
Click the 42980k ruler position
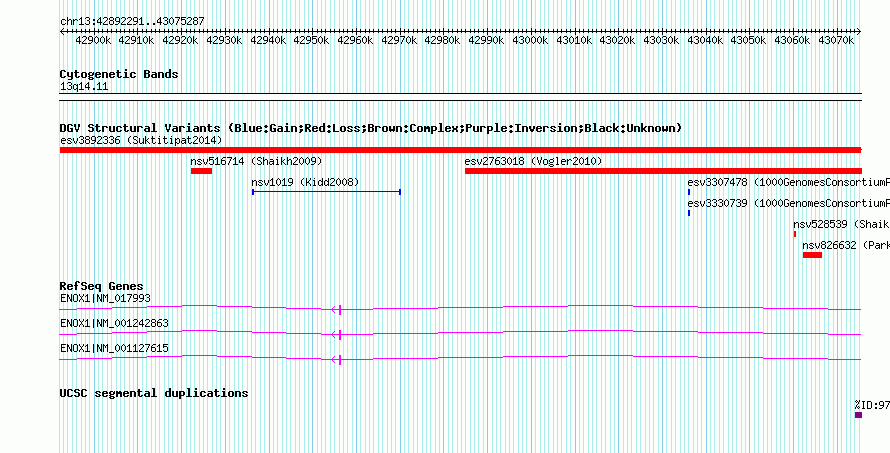point(443,40)
